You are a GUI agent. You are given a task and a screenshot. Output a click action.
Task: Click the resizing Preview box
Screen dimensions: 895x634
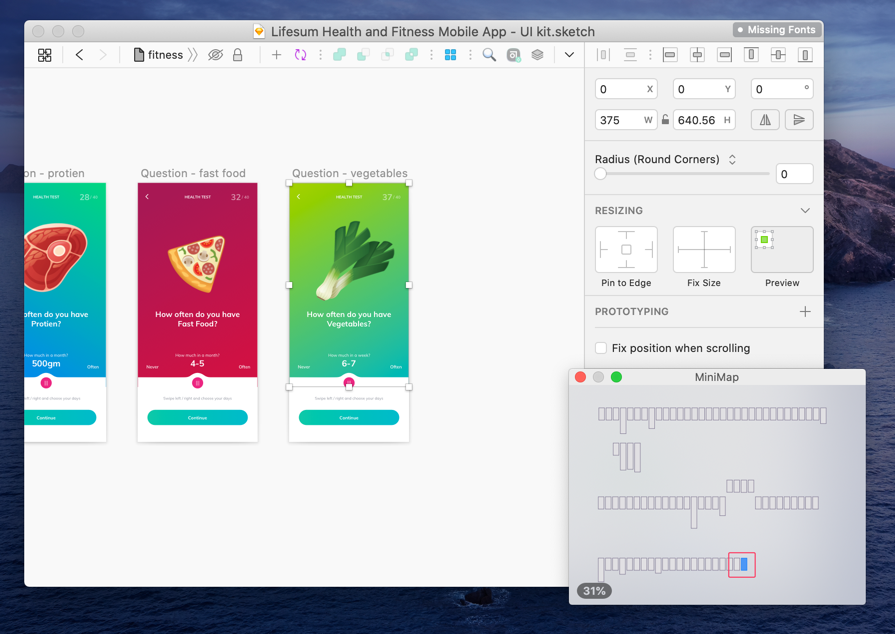pyautogui.click(x=782, y=249)
